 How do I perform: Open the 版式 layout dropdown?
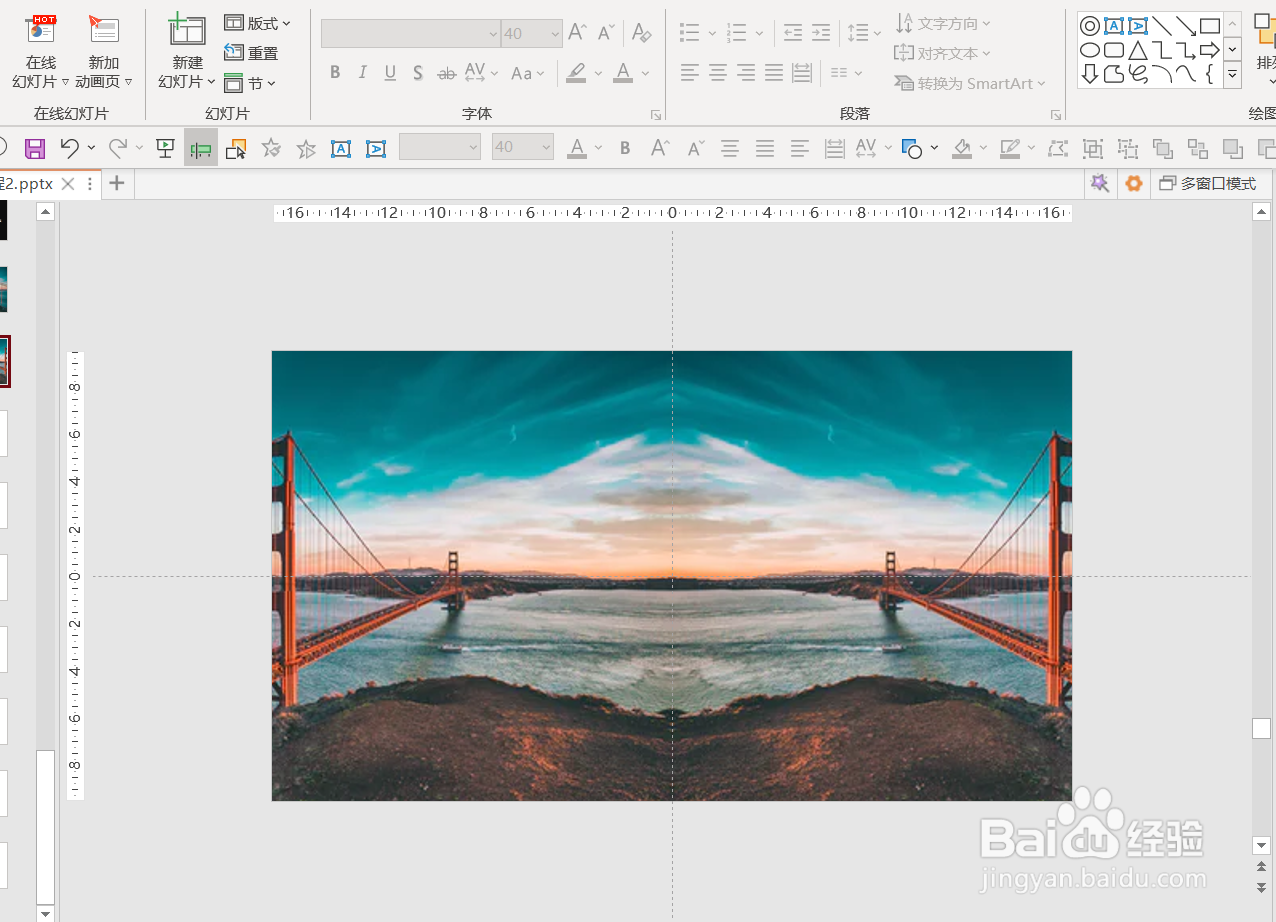(x=257, y=23)
